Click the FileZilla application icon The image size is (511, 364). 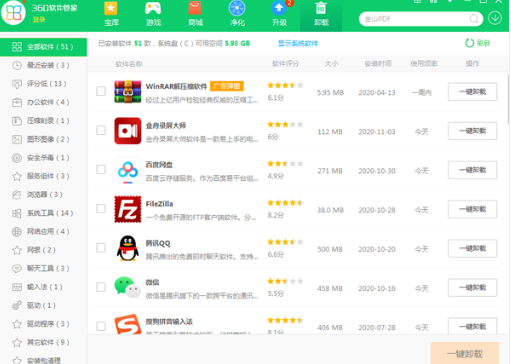coord(128,209)
